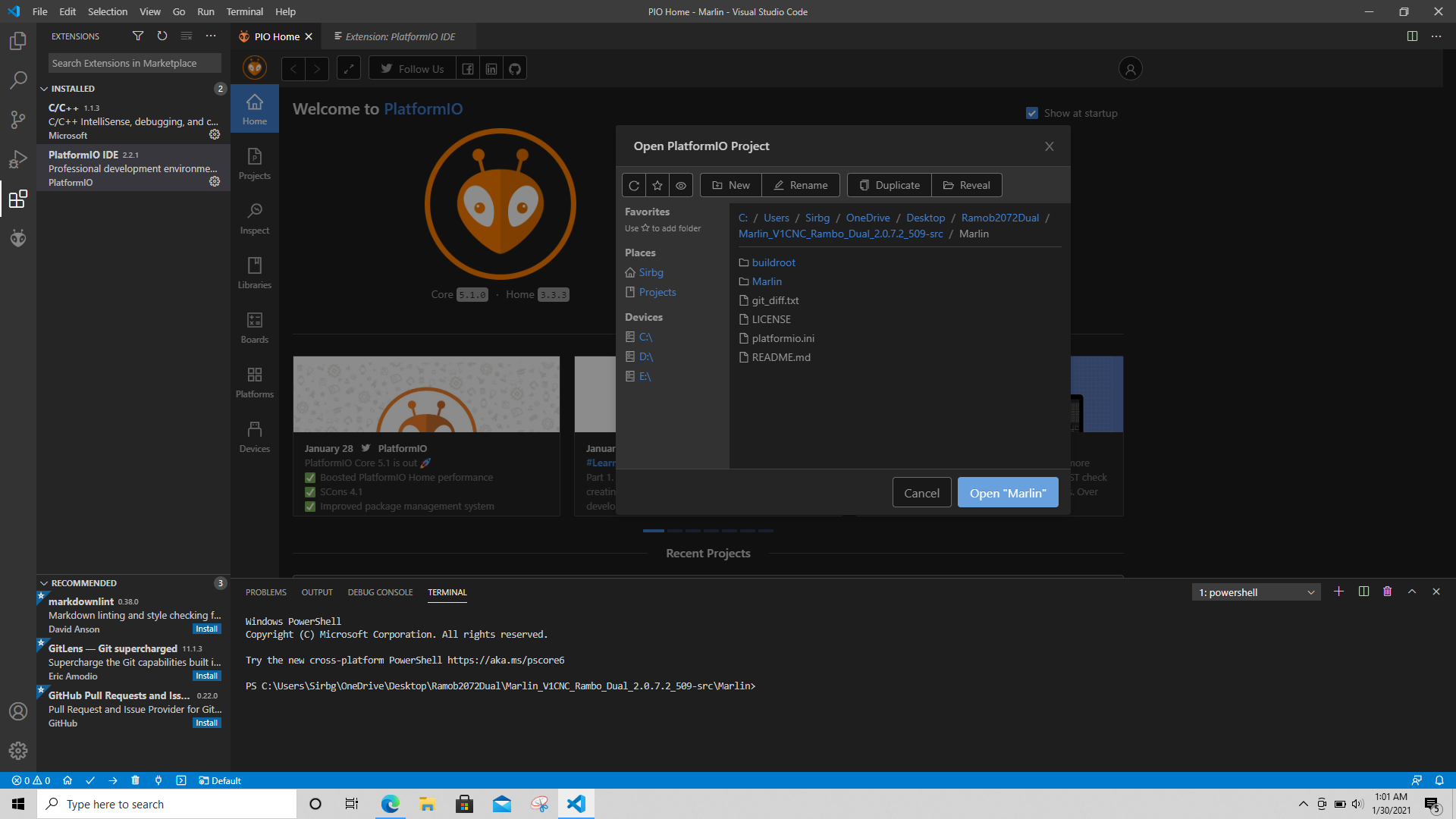Go to D:\ drive under Devices
Viewport: 1456px width, 819px height.
(x=645, y=356)
